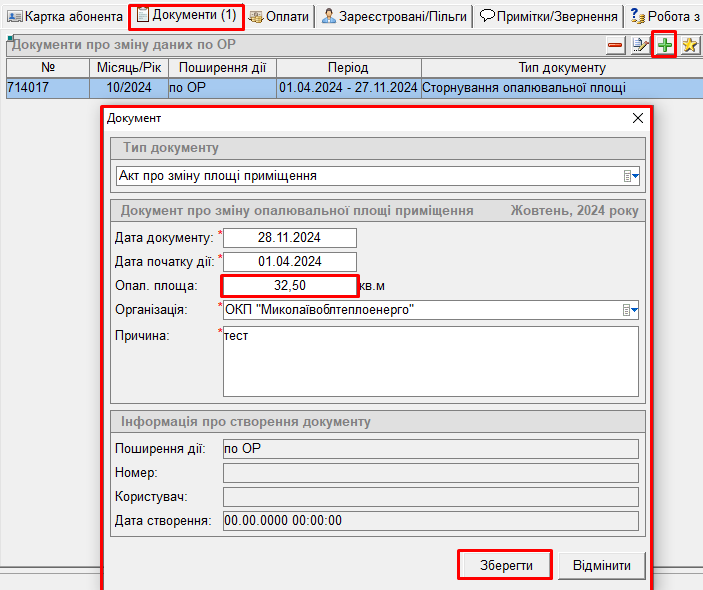This screenshot has width=703, height=590.
Task: Close the Документ dialog with X
Action: pos(638,118)
